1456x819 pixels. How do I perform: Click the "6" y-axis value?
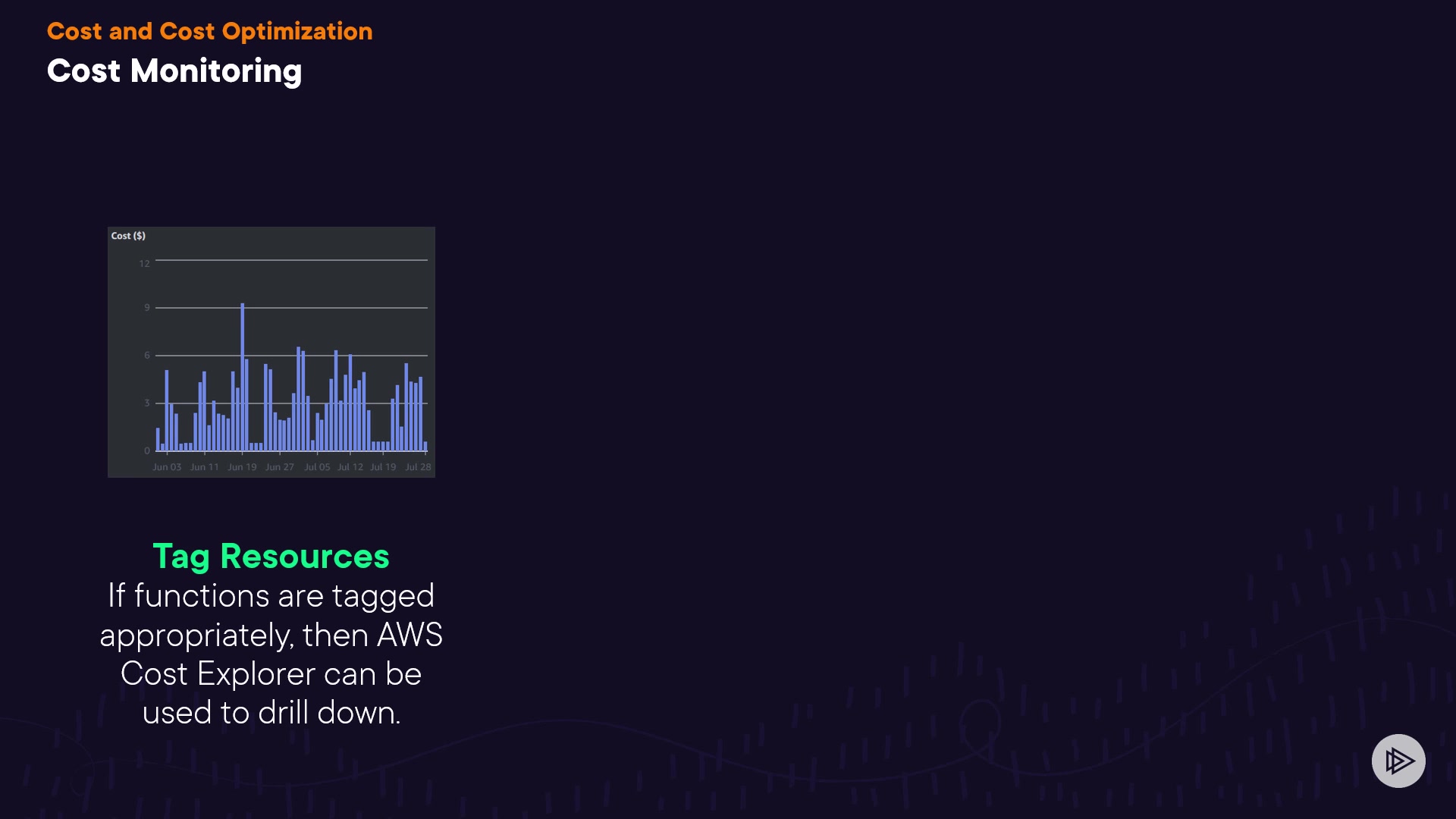tap(147, 356)
